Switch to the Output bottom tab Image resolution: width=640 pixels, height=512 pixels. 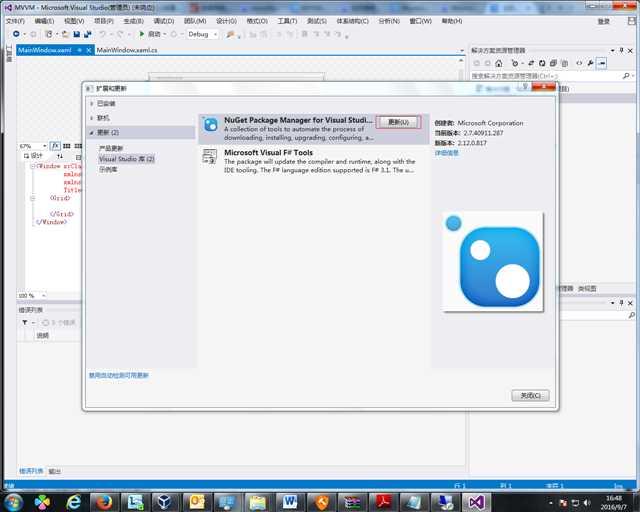pos(54,471)
